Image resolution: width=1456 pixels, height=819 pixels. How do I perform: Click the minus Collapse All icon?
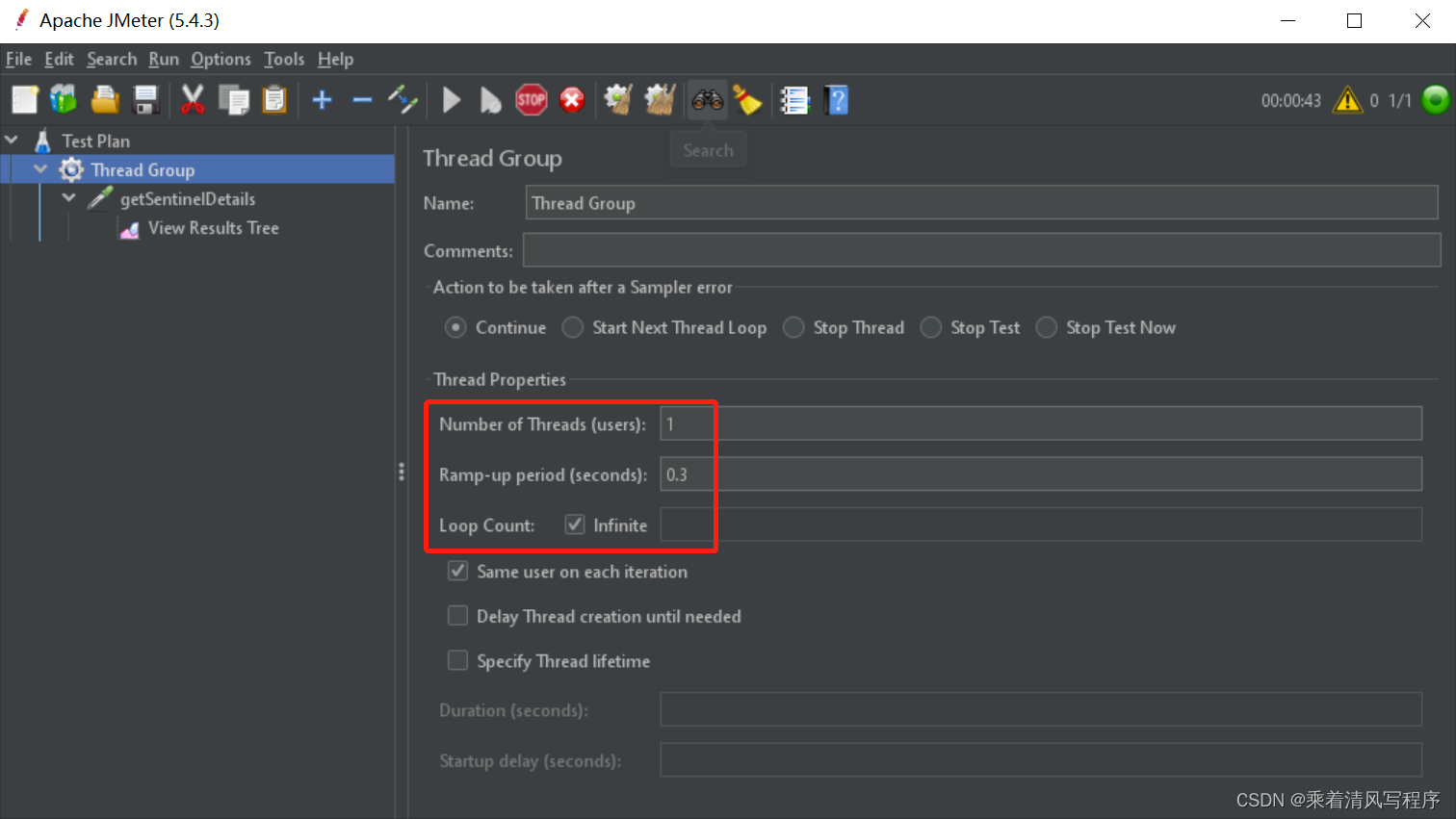click(x=362, y=100)
